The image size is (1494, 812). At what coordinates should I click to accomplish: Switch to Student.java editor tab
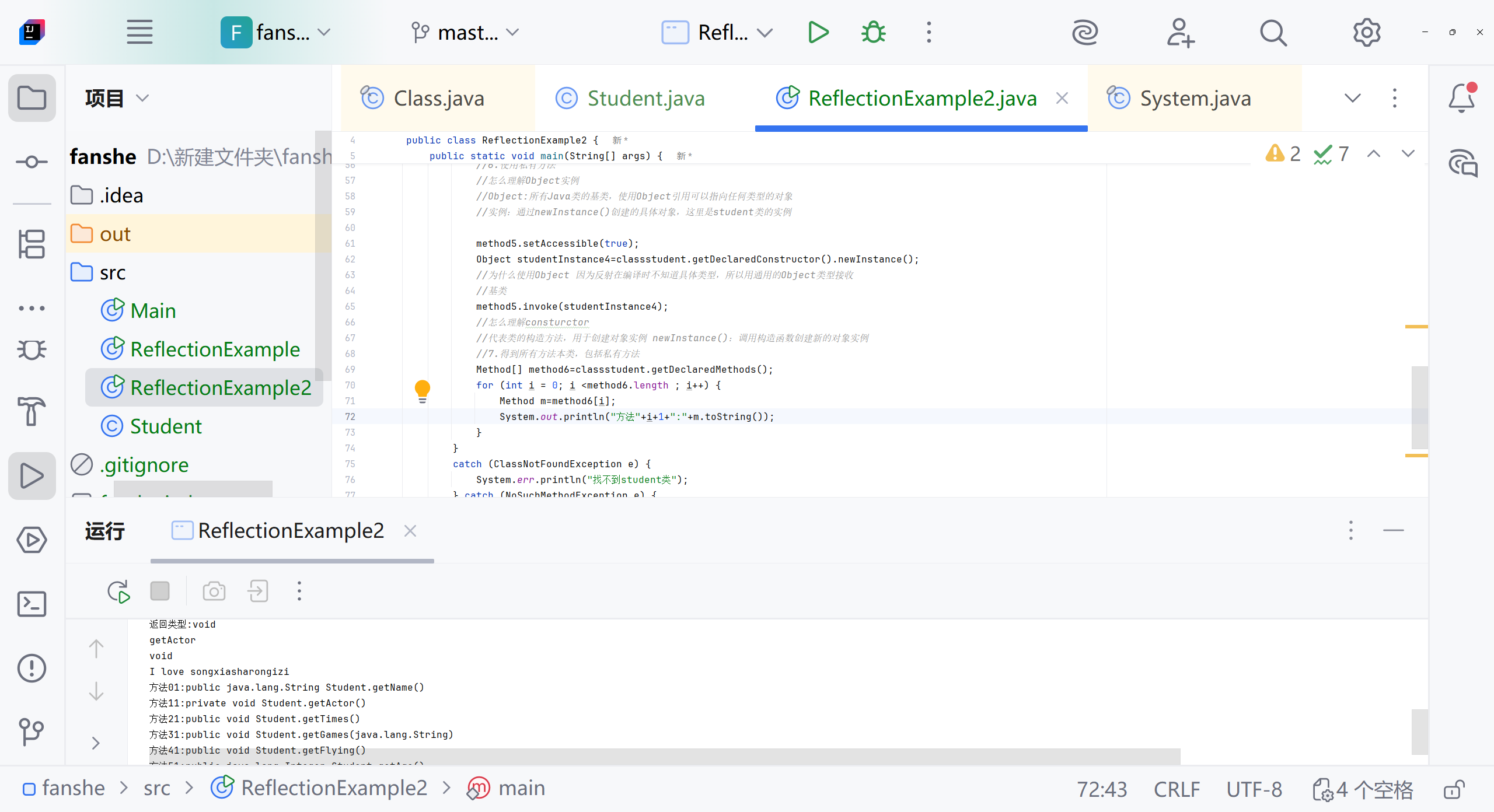645,99
